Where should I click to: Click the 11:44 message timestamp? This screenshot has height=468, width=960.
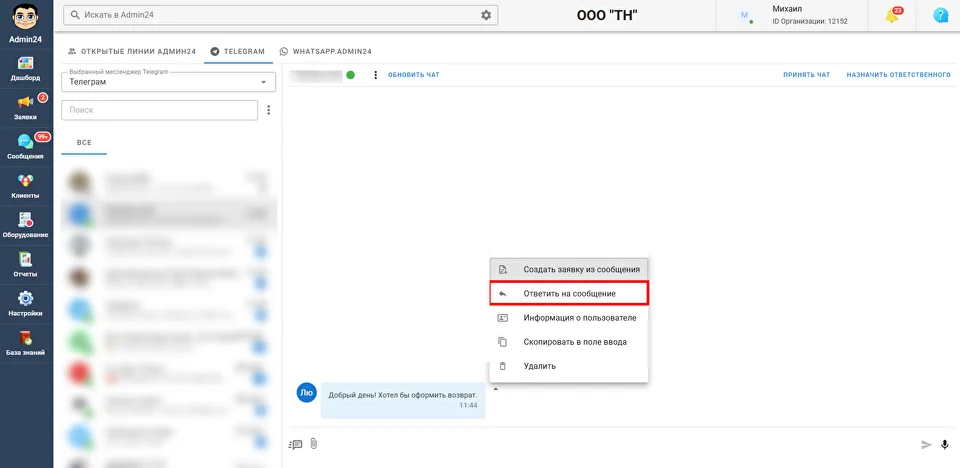(468, 406)
